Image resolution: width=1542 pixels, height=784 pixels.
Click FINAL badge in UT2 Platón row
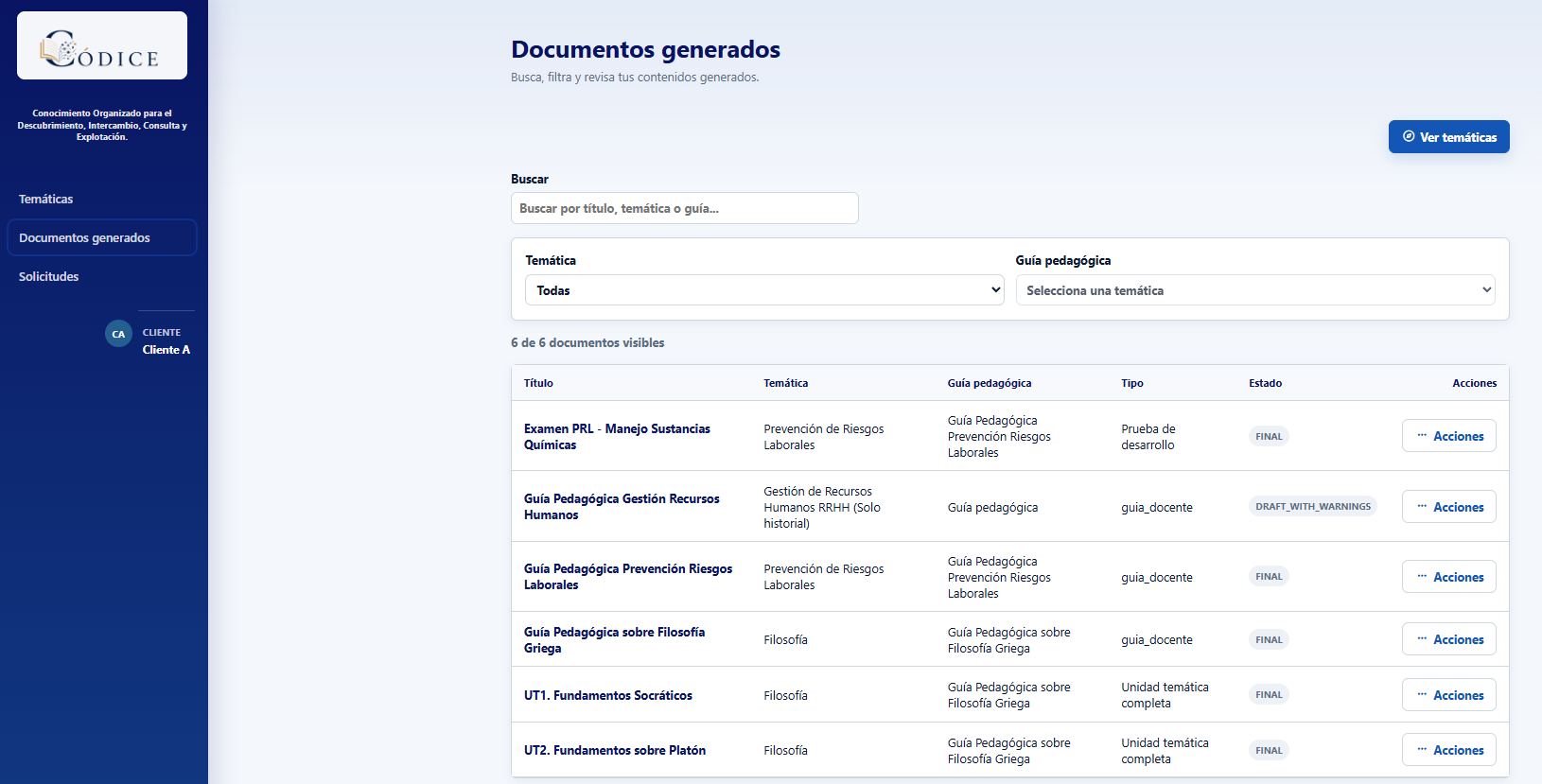click(1269, 750)
